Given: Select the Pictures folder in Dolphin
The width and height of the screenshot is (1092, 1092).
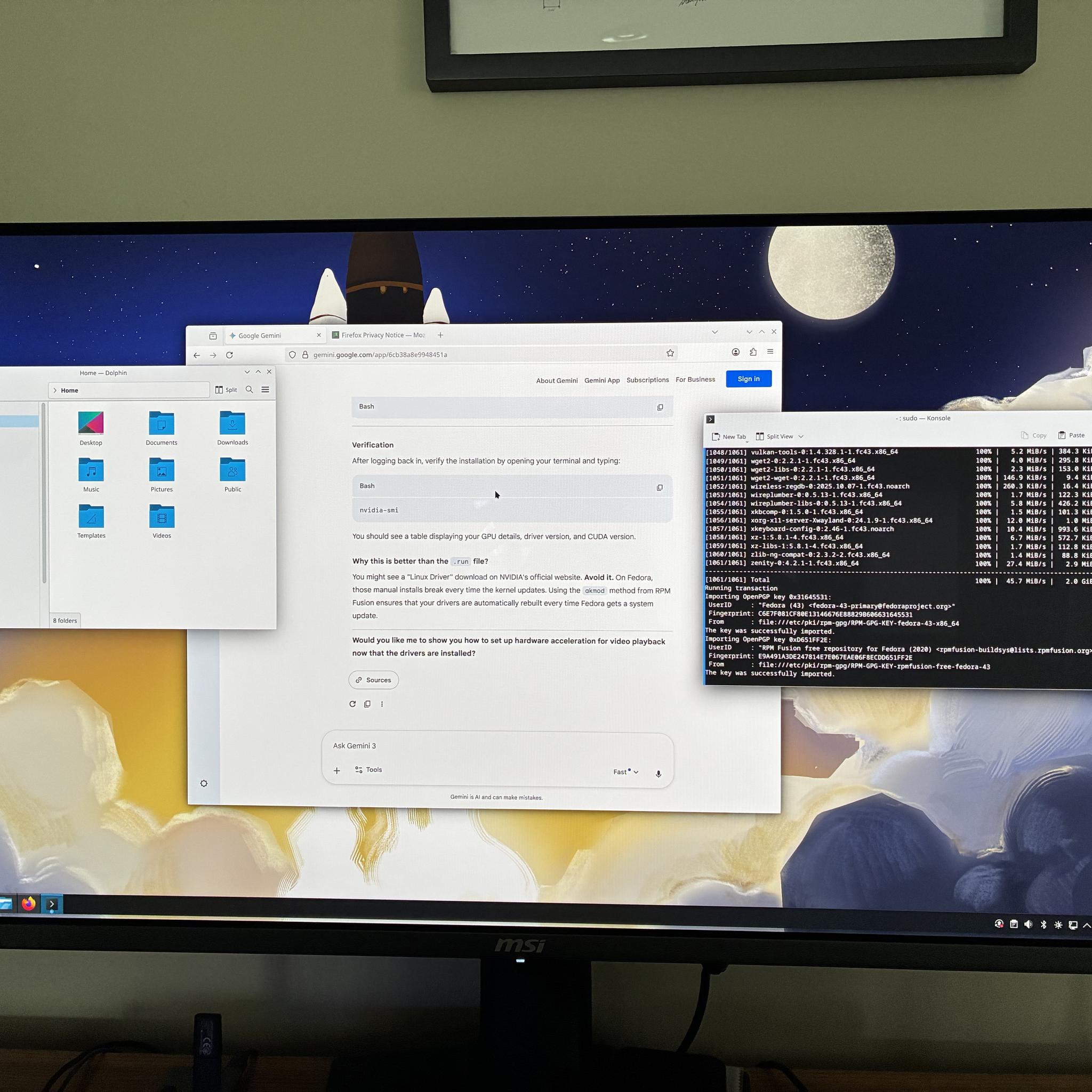Looking at the screenshot, I should tap(162, 475).
